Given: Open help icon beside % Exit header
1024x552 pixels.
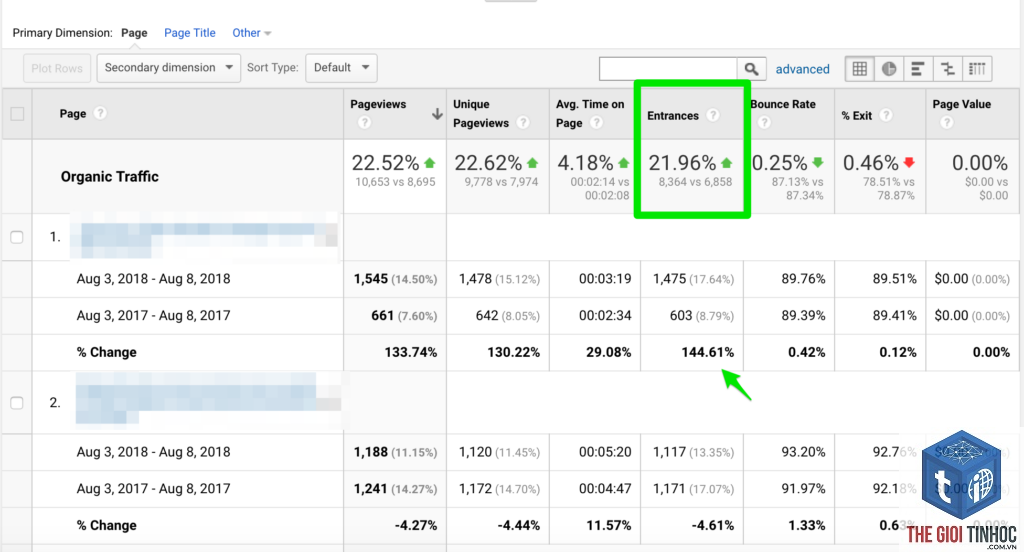Looking at the screenshot, I should point(886,115).
